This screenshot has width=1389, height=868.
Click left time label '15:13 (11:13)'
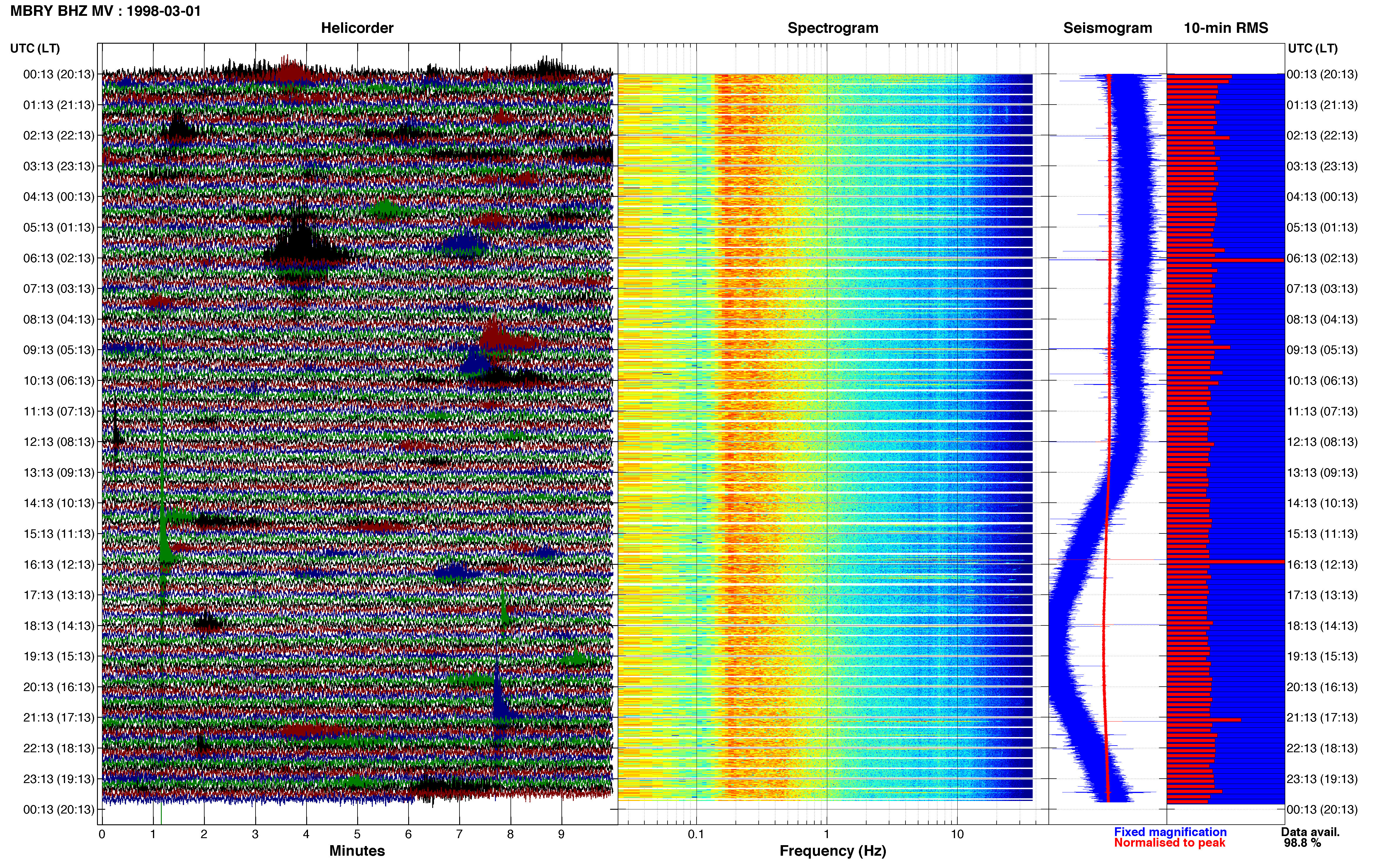pos(59,534)
